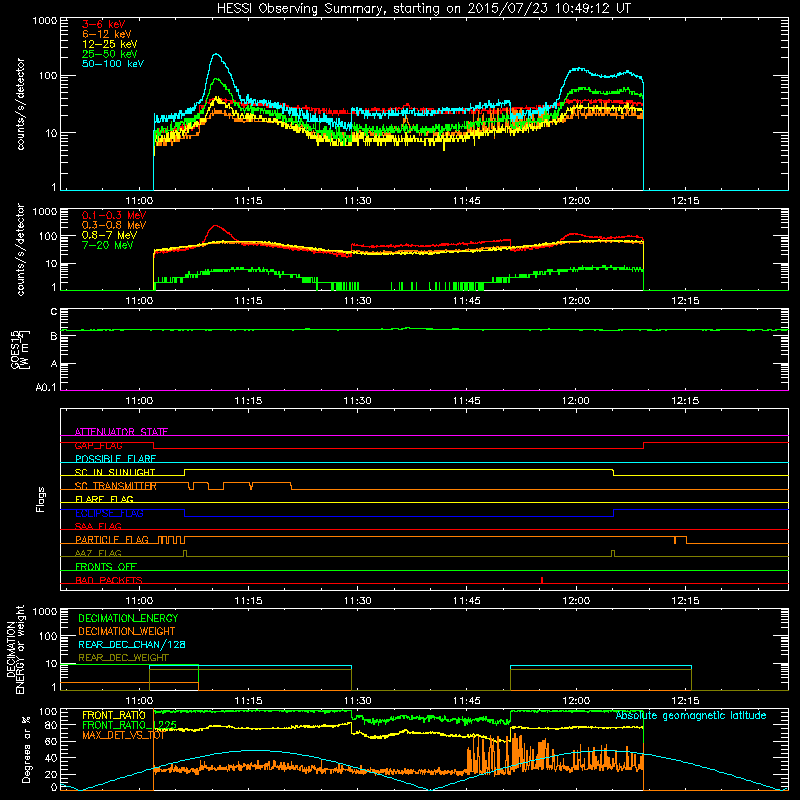Screen dimensions: 800x800
Task: Click the MAX_DET_VS_TOT legend label
Action: (x=123, y=735)
